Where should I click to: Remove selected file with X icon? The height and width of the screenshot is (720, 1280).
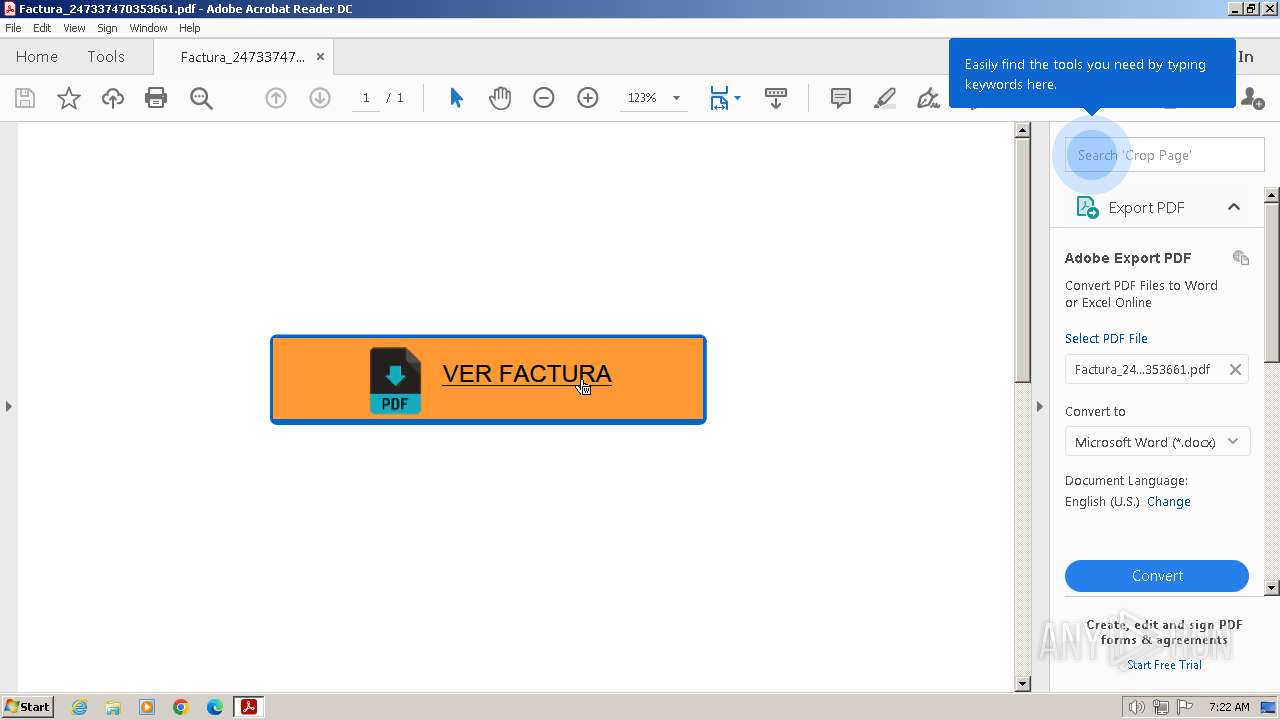[1235, 369]
